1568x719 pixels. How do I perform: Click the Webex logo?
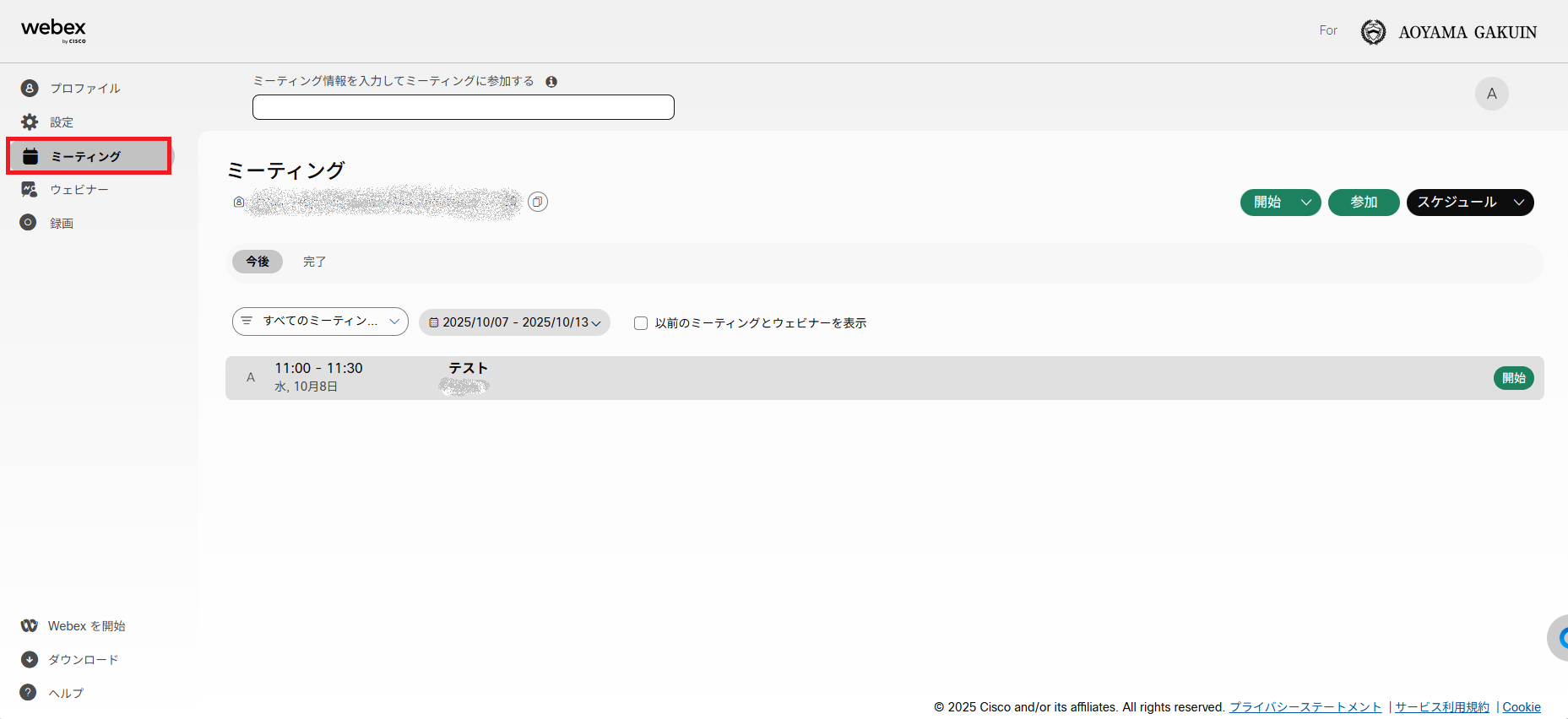(x=53, y=30)
